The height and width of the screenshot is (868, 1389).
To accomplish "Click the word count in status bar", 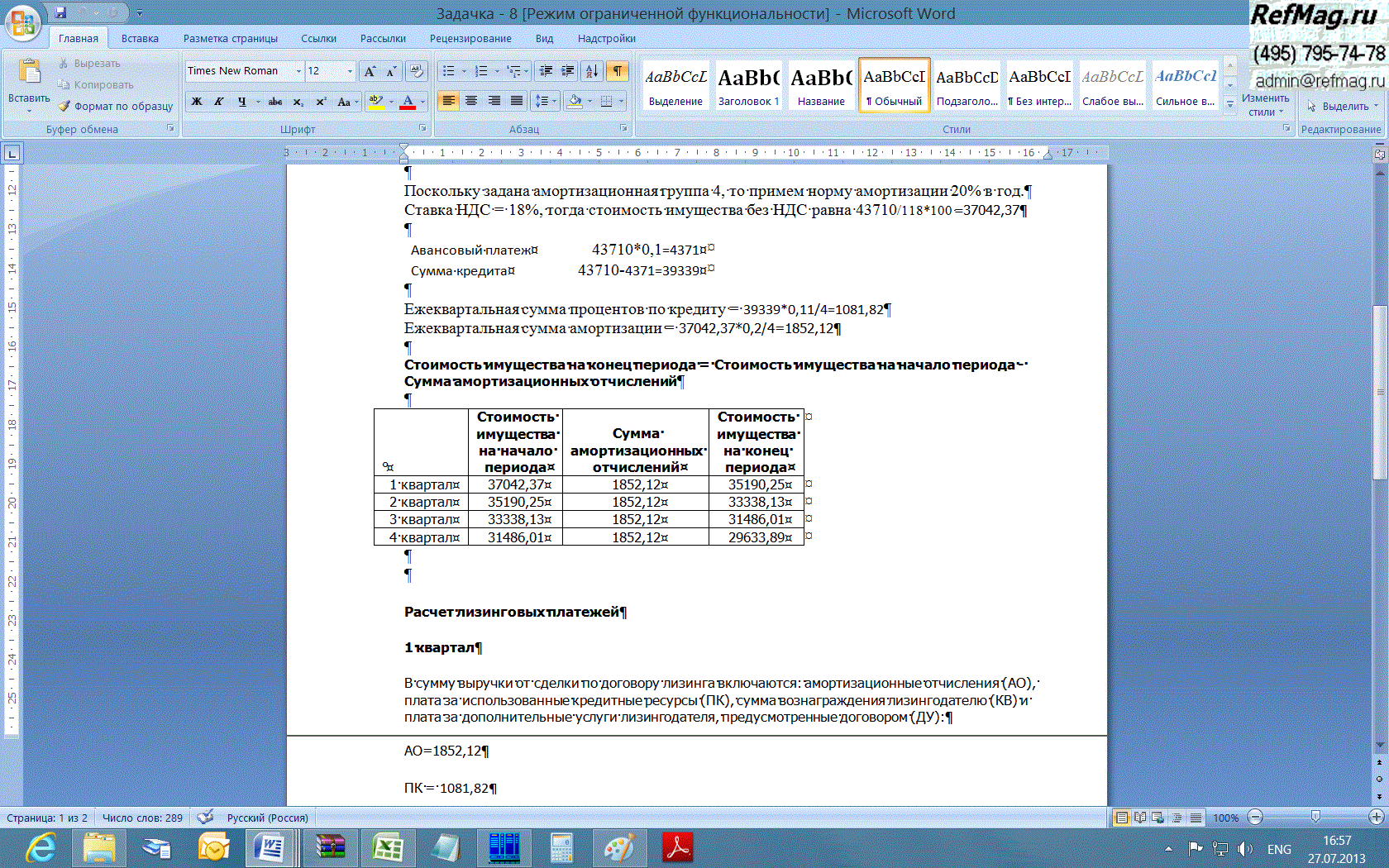I will 142,818.
